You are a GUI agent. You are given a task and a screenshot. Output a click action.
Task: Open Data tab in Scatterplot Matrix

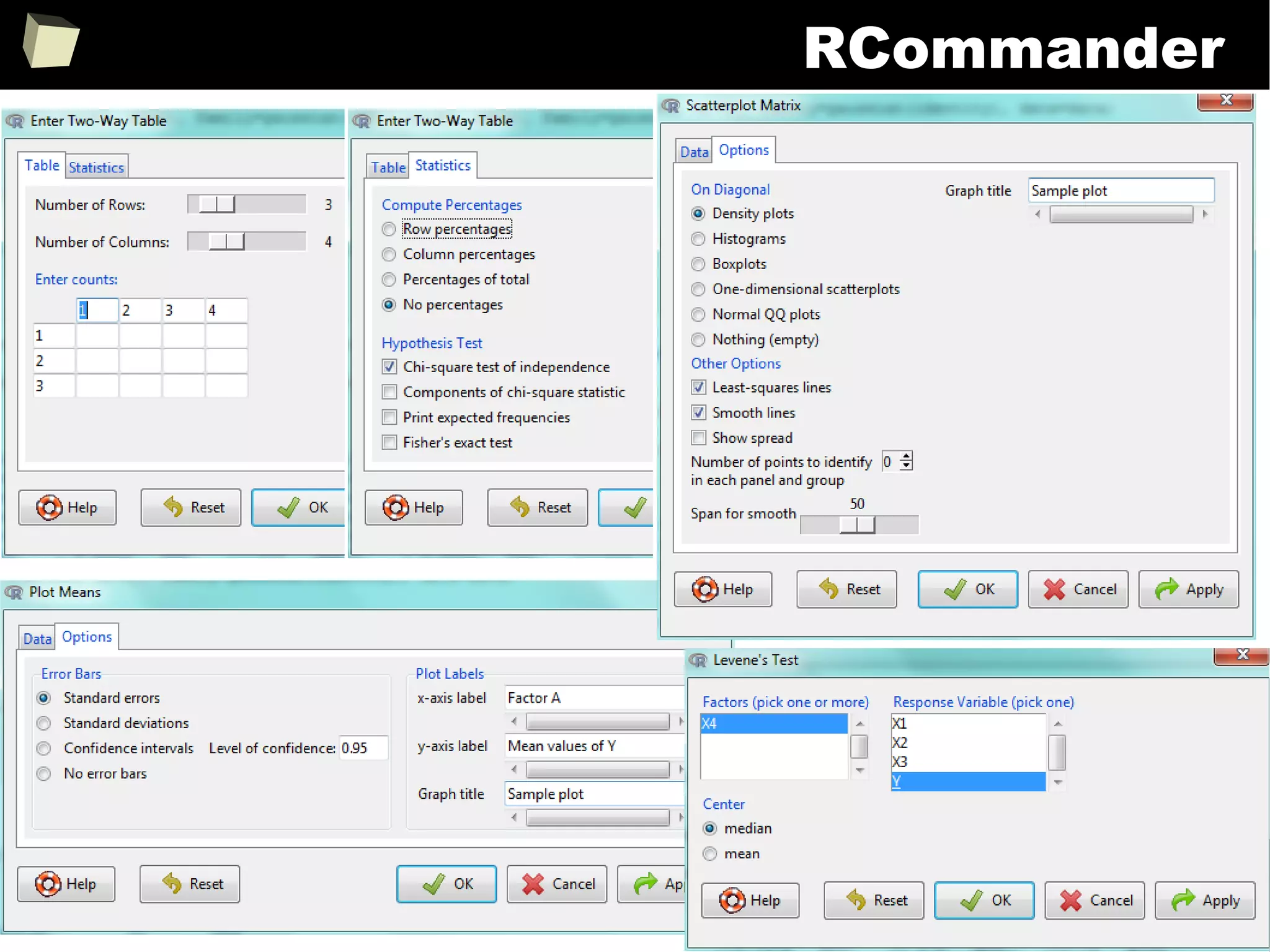click(694, 152)
